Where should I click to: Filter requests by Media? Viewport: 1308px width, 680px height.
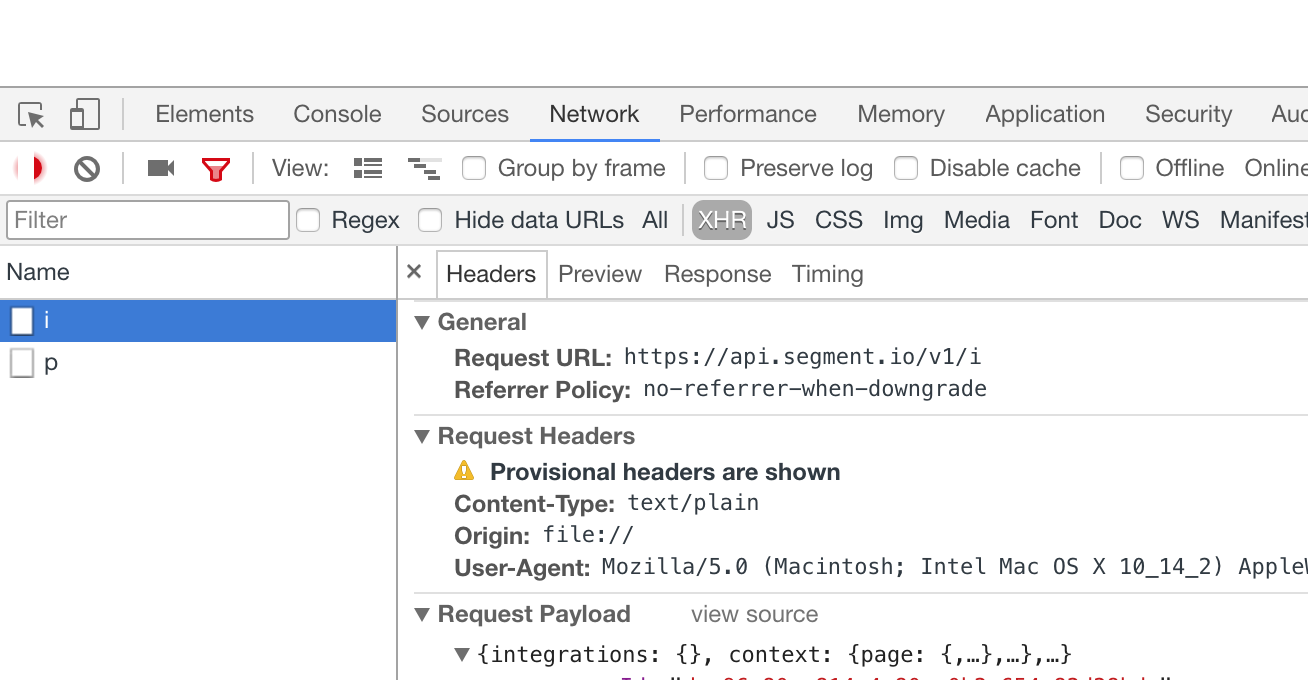coord(977,220)
